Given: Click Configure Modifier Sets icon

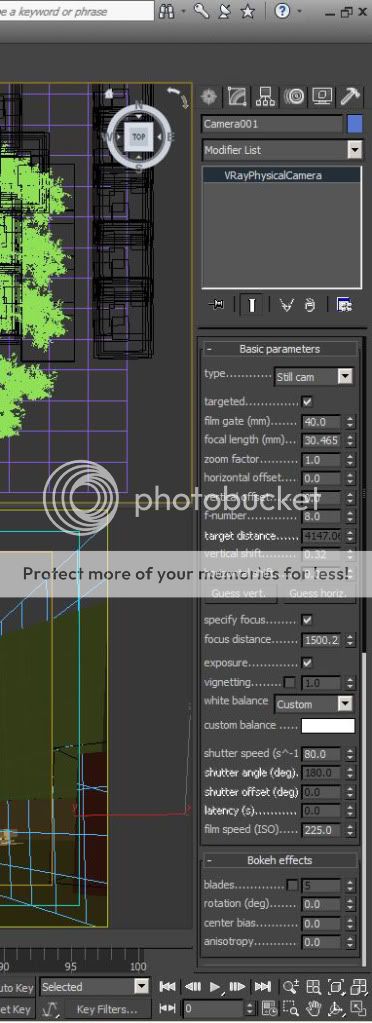Looking at the screenshot, I should point(344,304).
